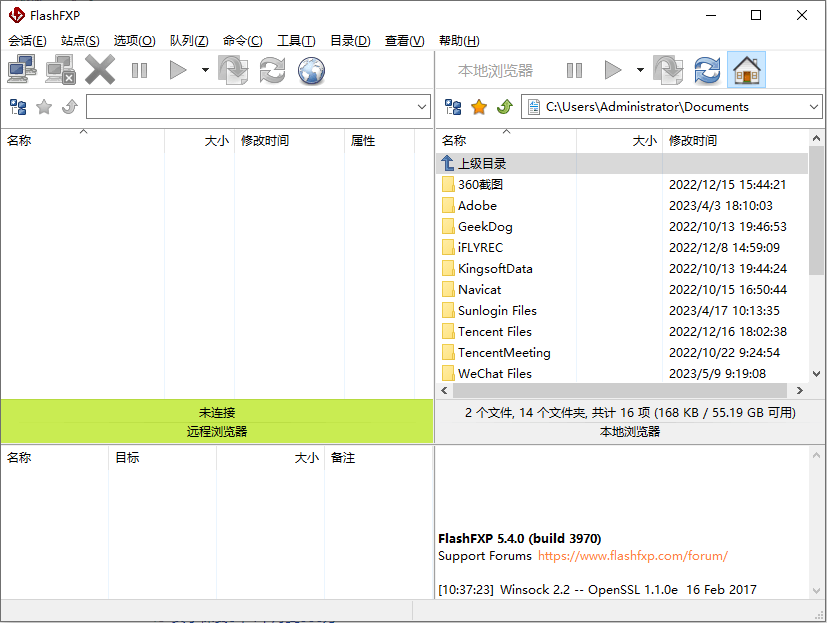Click the queue 备注 column header
827x623 pixels.
[378, 457]
